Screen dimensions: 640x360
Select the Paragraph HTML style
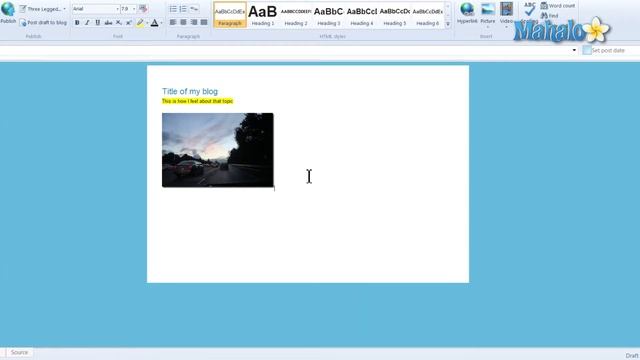click(x=230, y=15)
